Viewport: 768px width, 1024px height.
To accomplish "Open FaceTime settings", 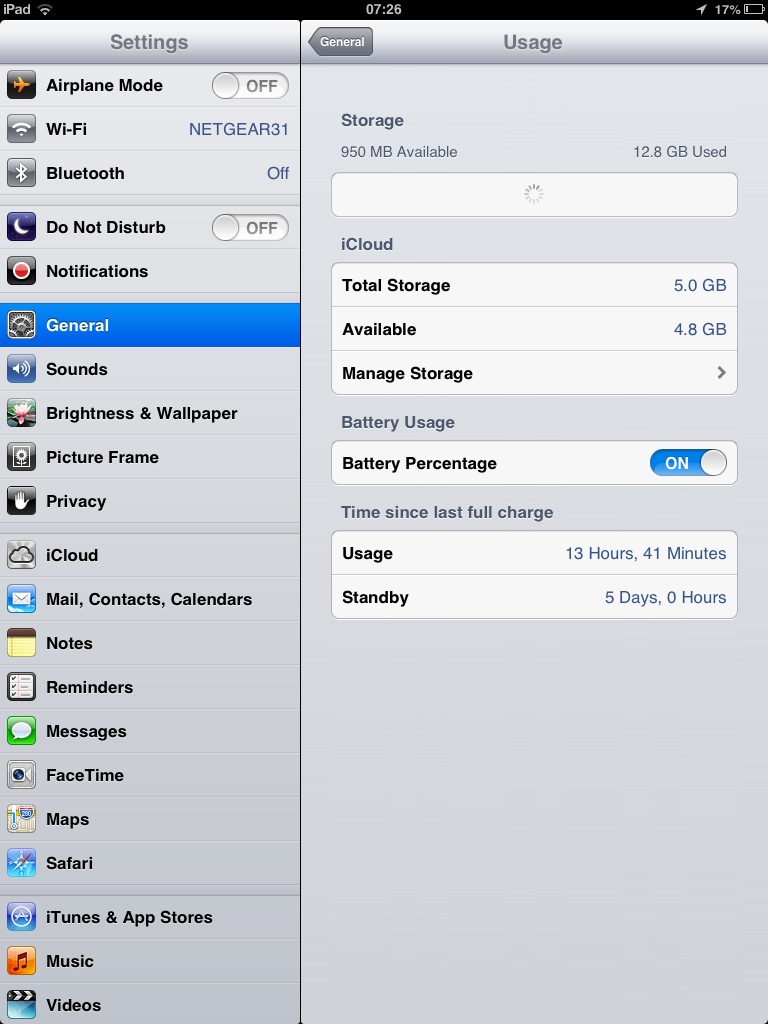I will pos(150,775).
